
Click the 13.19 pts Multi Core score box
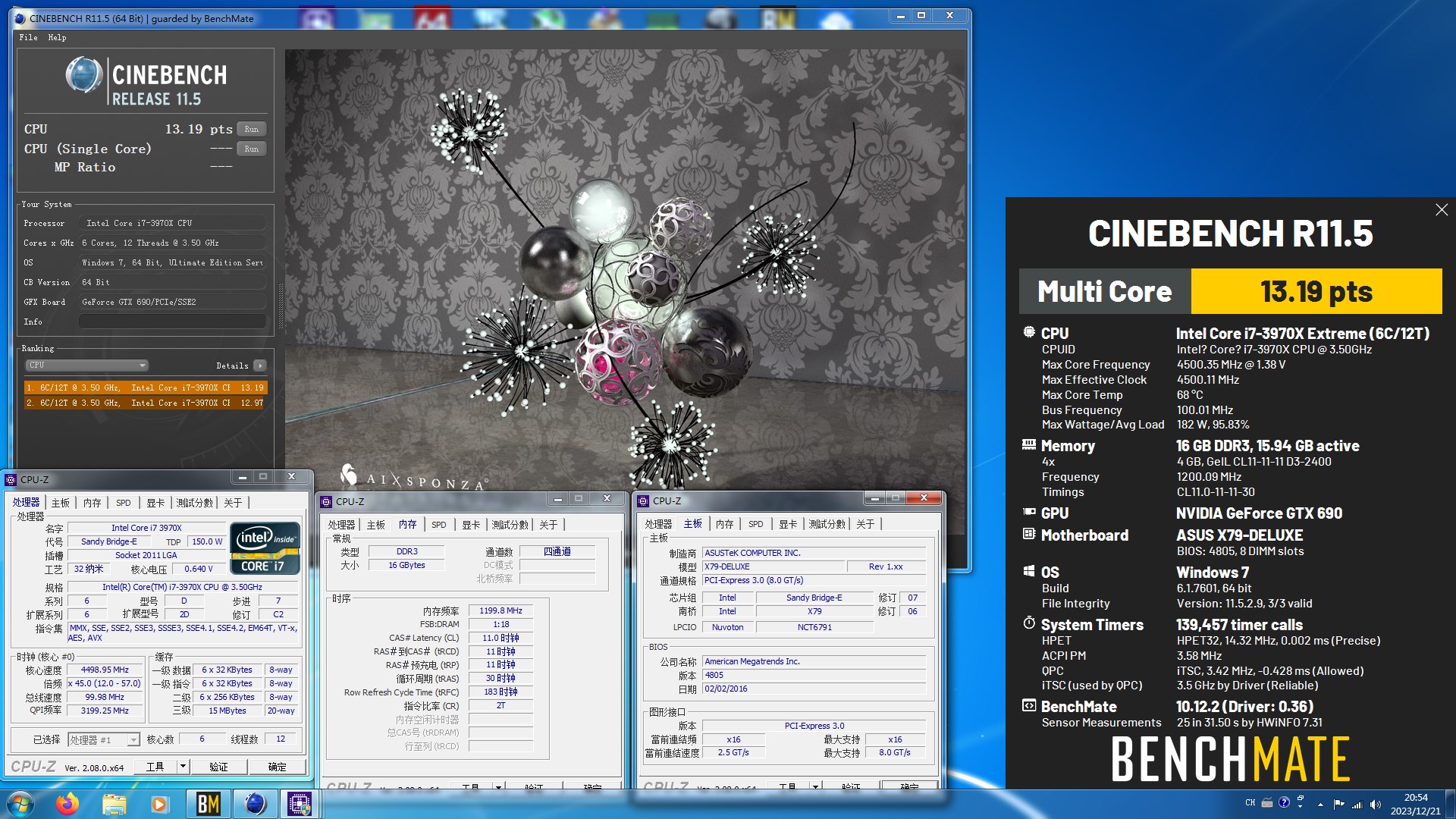point(1316,291)
